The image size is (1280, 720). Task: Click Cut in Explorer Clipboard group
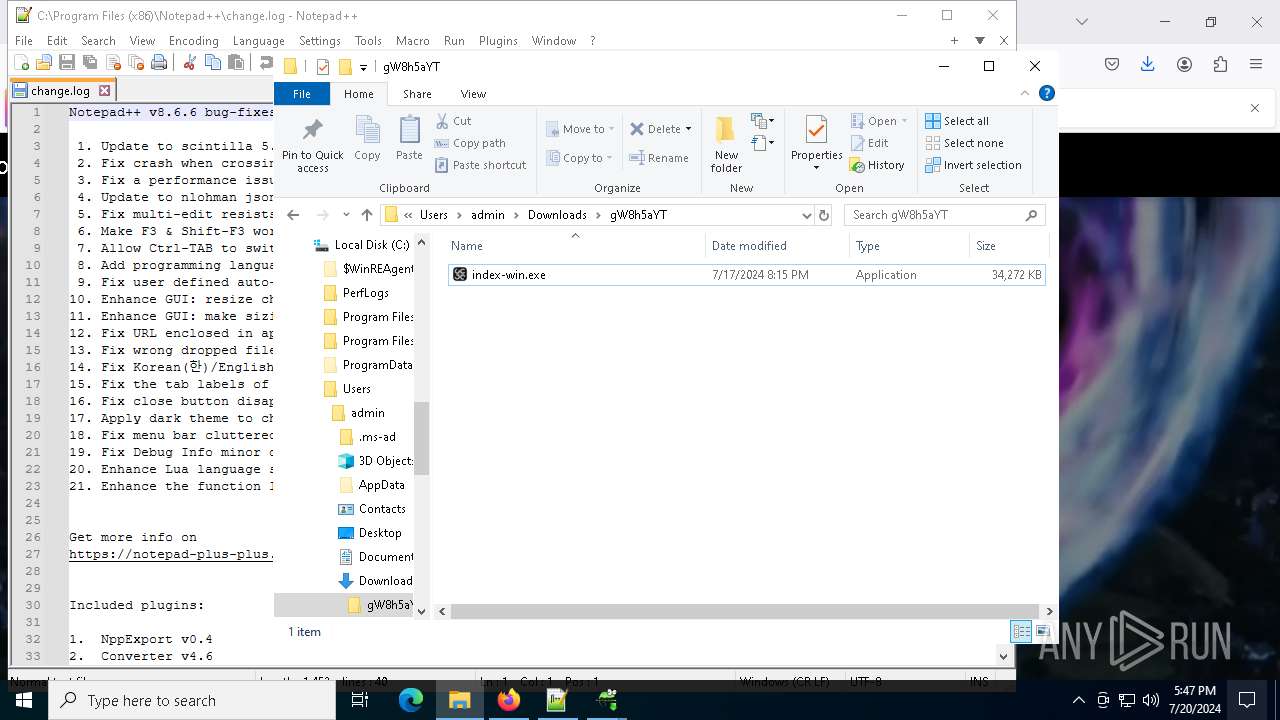click(x=453, y=121)
